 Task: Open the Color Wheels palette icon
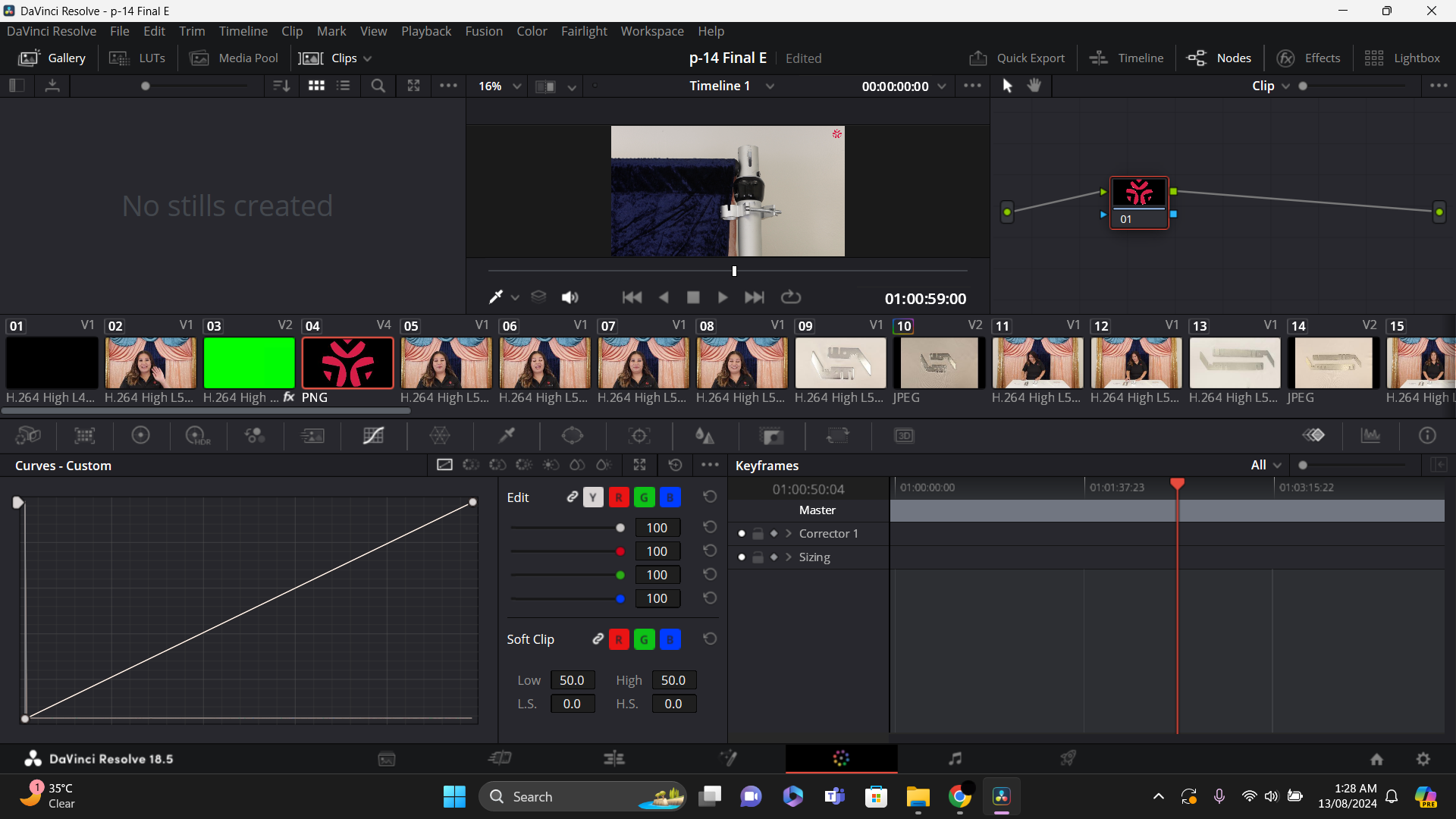coord(140,436)
